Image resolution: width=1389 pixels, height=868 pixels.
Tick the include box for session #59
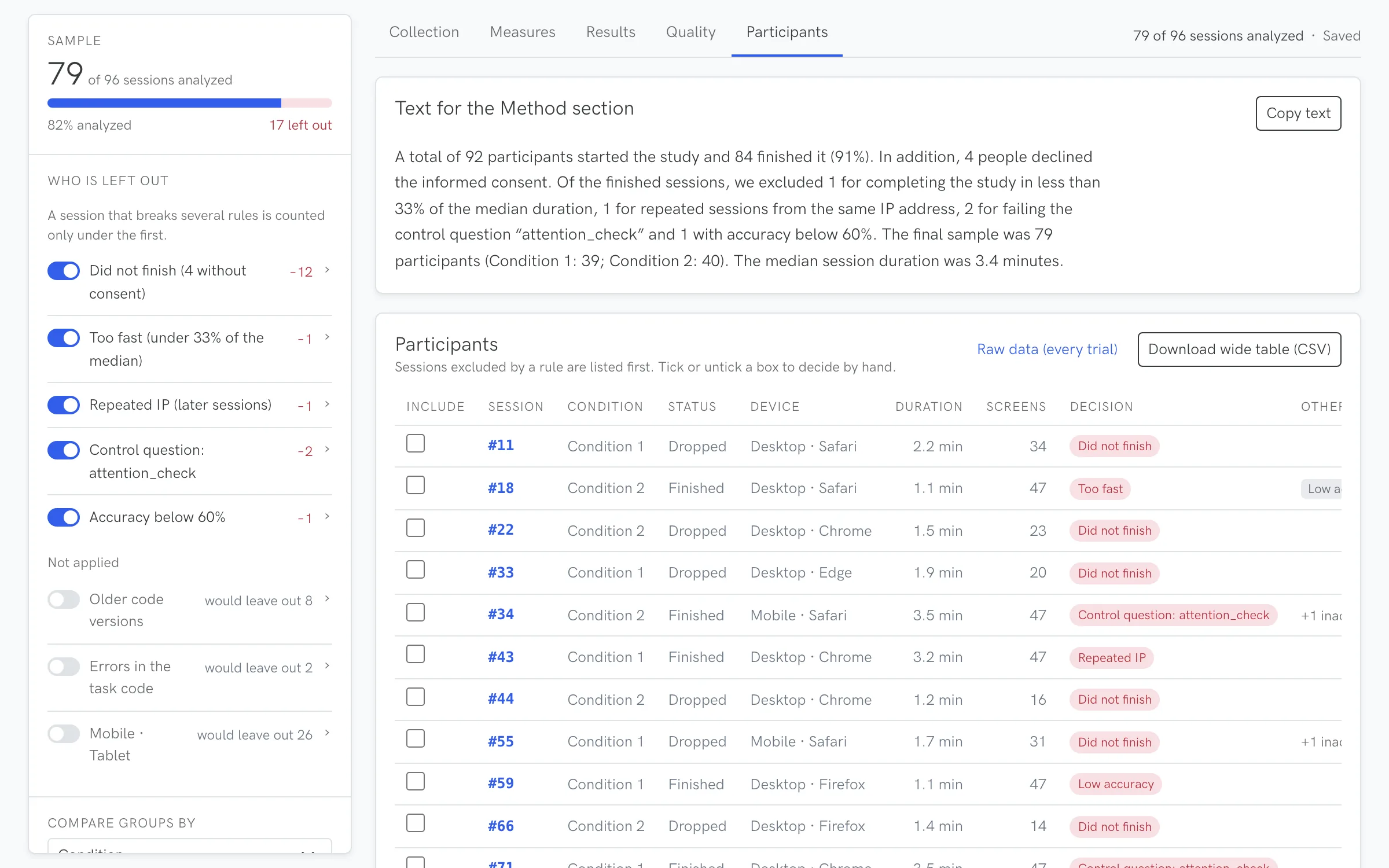coord(416,782)
